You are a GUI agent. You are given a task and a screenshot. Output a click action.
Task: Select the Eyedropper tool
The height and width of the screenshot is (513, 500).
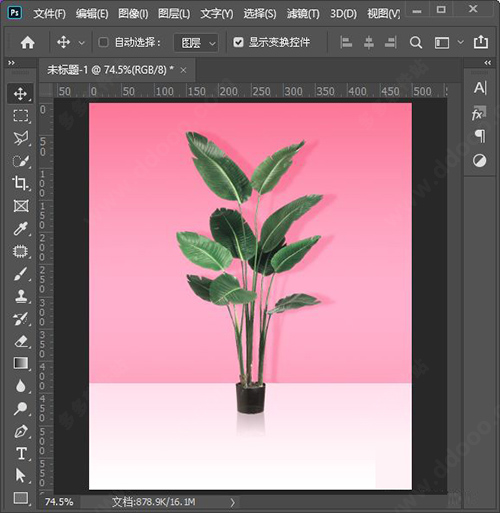20,229
